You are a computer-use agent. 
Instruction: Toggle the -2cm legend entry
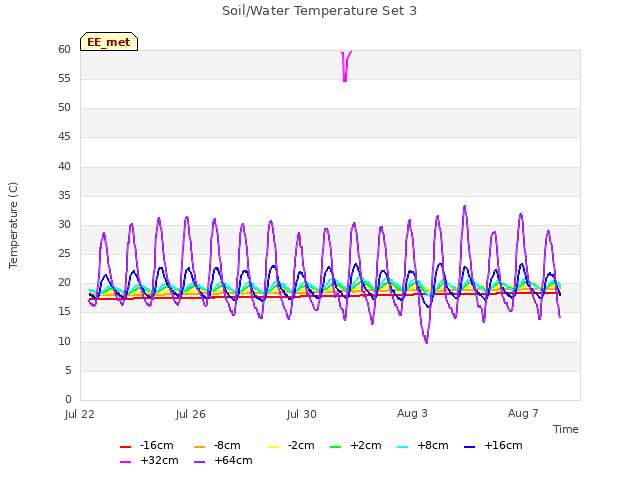point(291,445)
